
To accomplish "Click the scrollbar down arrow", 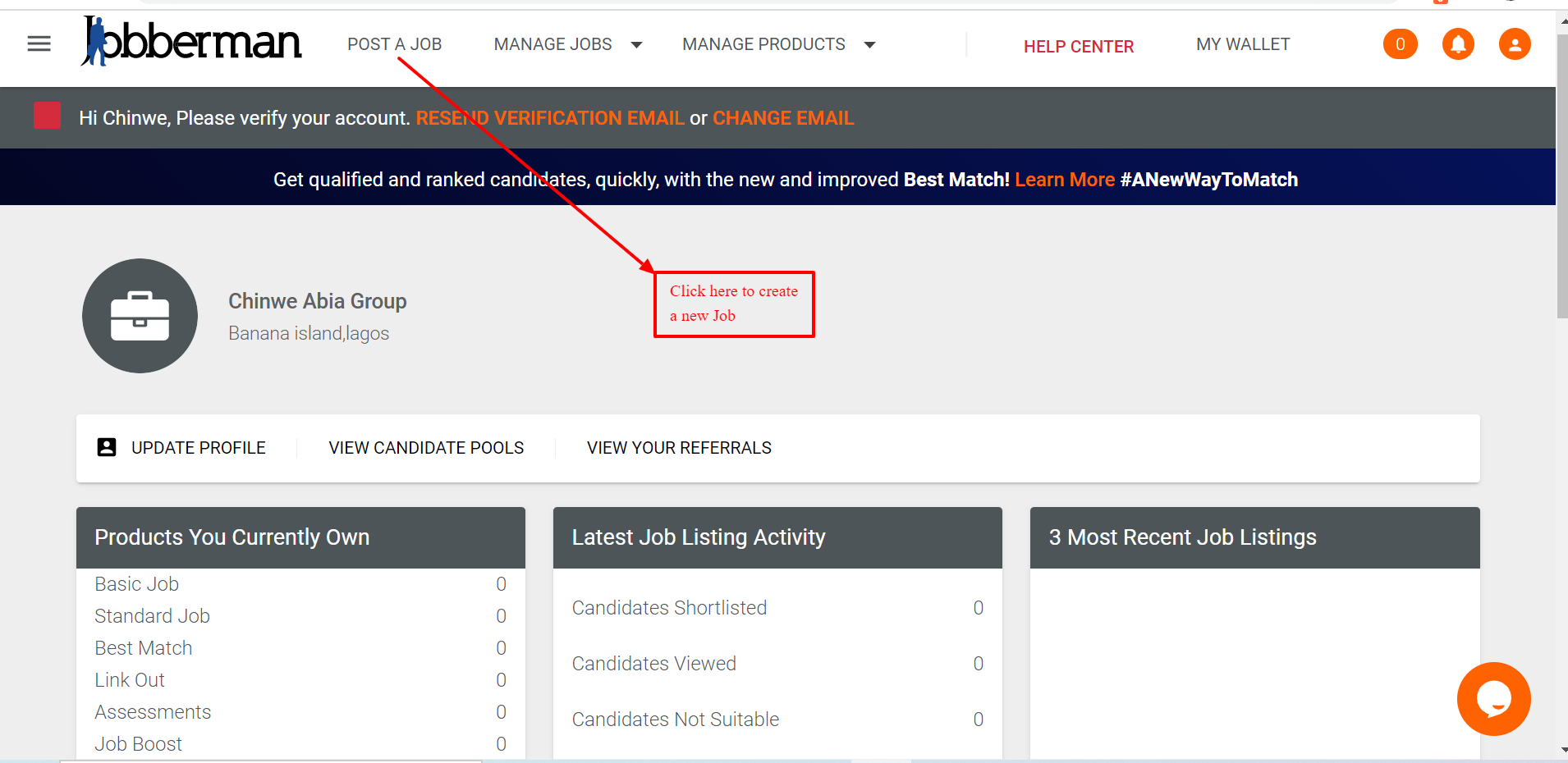I will pyautogui.click(x=1563, y=750).
